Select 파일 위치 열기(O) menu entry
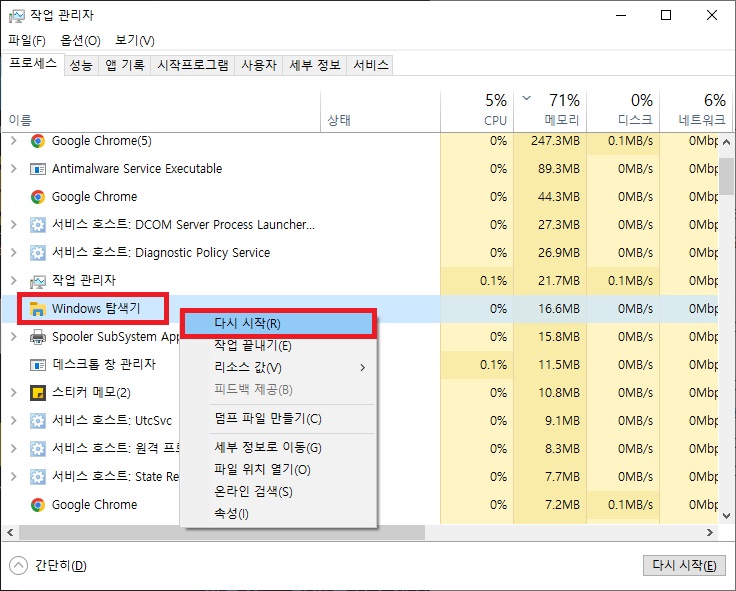 coord(279,469)
